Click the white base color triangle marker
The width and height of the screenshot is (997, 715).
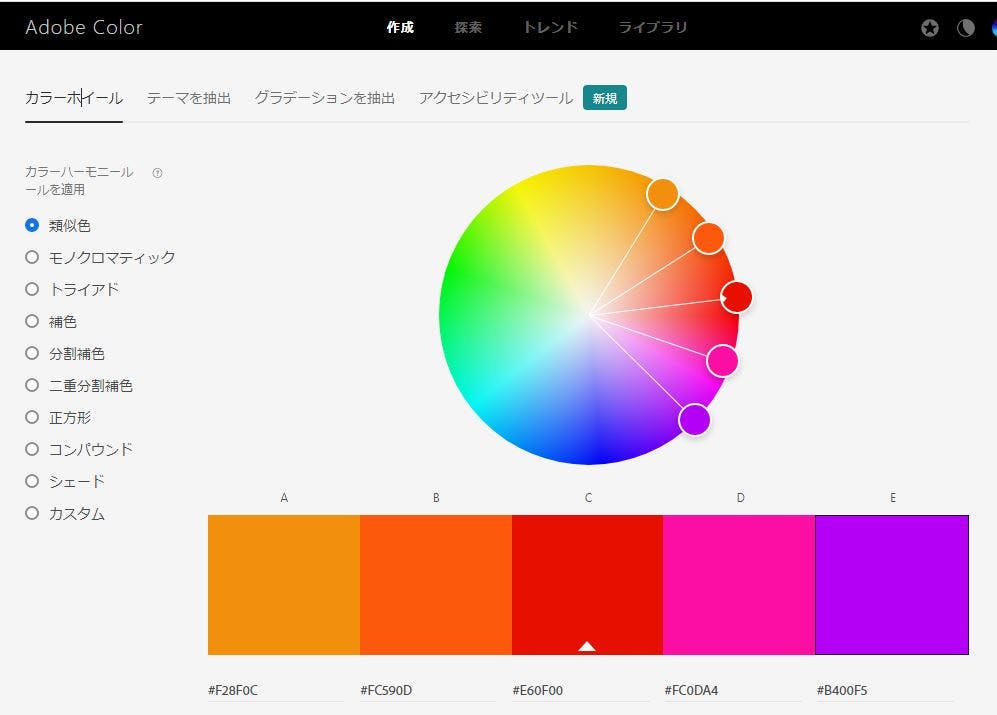pyautogui.click(x=587, y=646)
